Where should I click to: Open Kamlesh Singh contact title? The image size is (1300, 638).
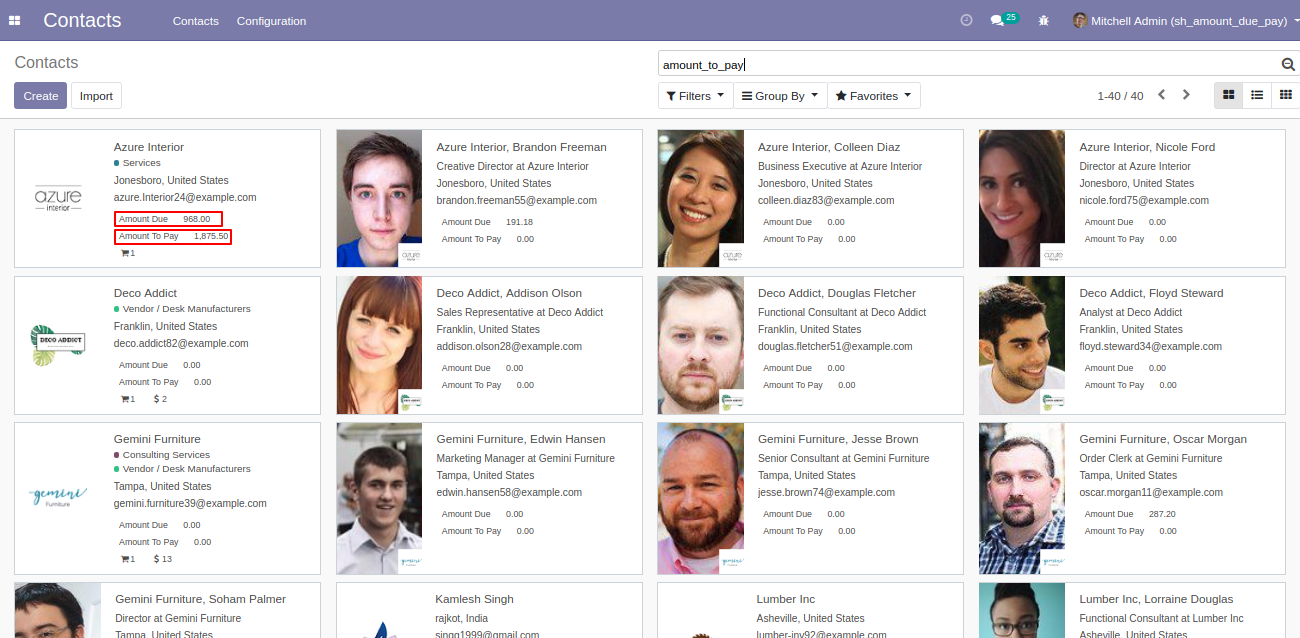click(x=474, y=599)
